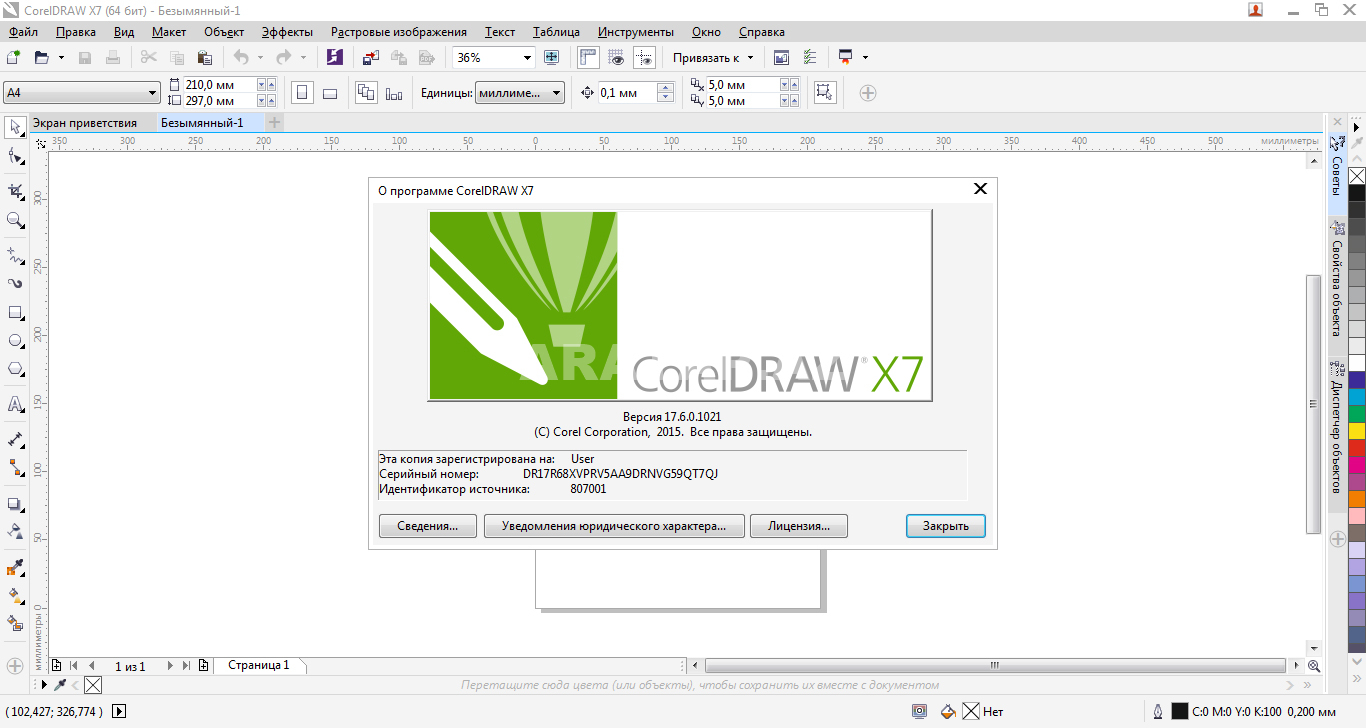Select the Ellipse tool

click(15, 341)
